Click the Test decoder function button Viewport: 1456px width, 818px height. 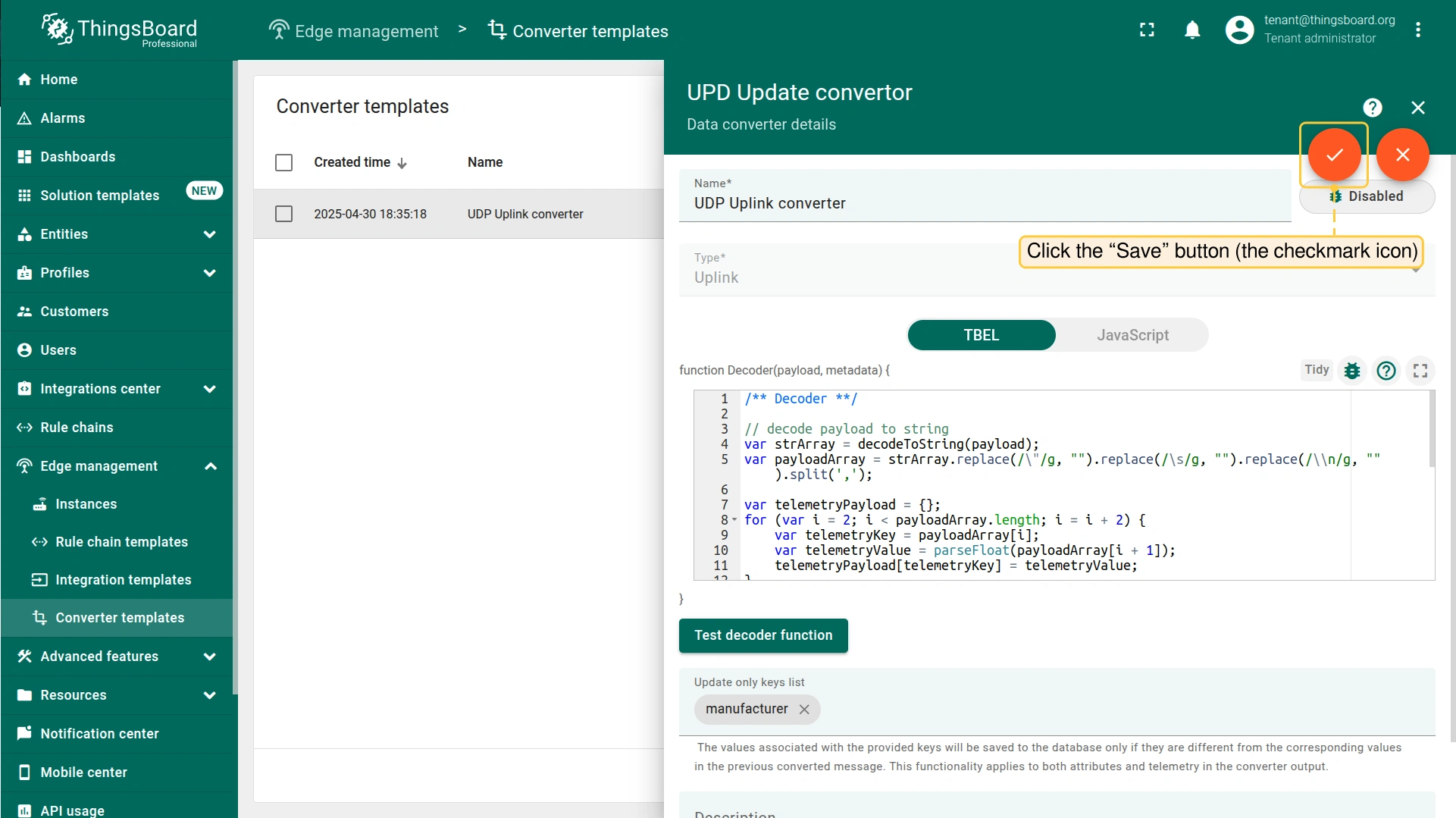(x=762, y=635)
